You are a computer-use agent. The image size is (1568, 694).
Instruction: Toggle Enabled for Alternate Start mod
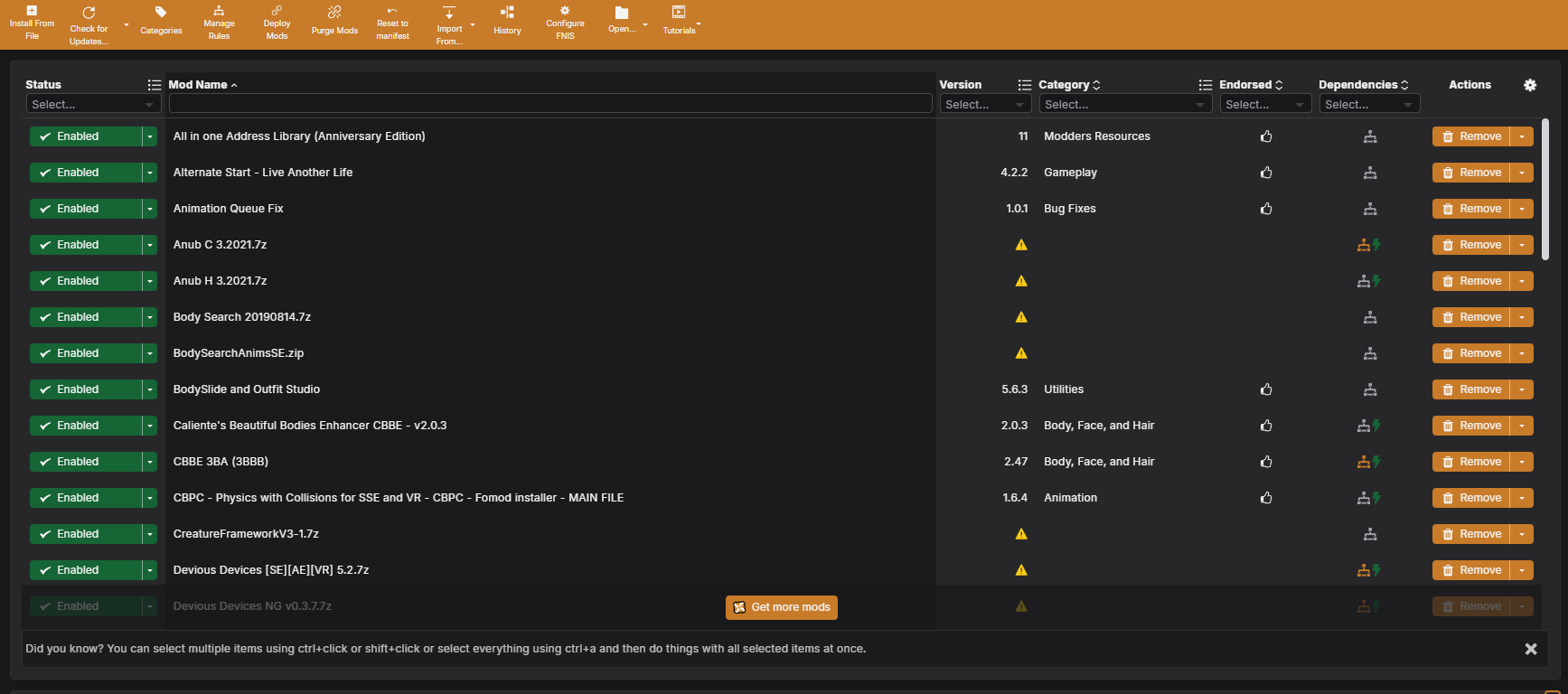pos(86,173)
